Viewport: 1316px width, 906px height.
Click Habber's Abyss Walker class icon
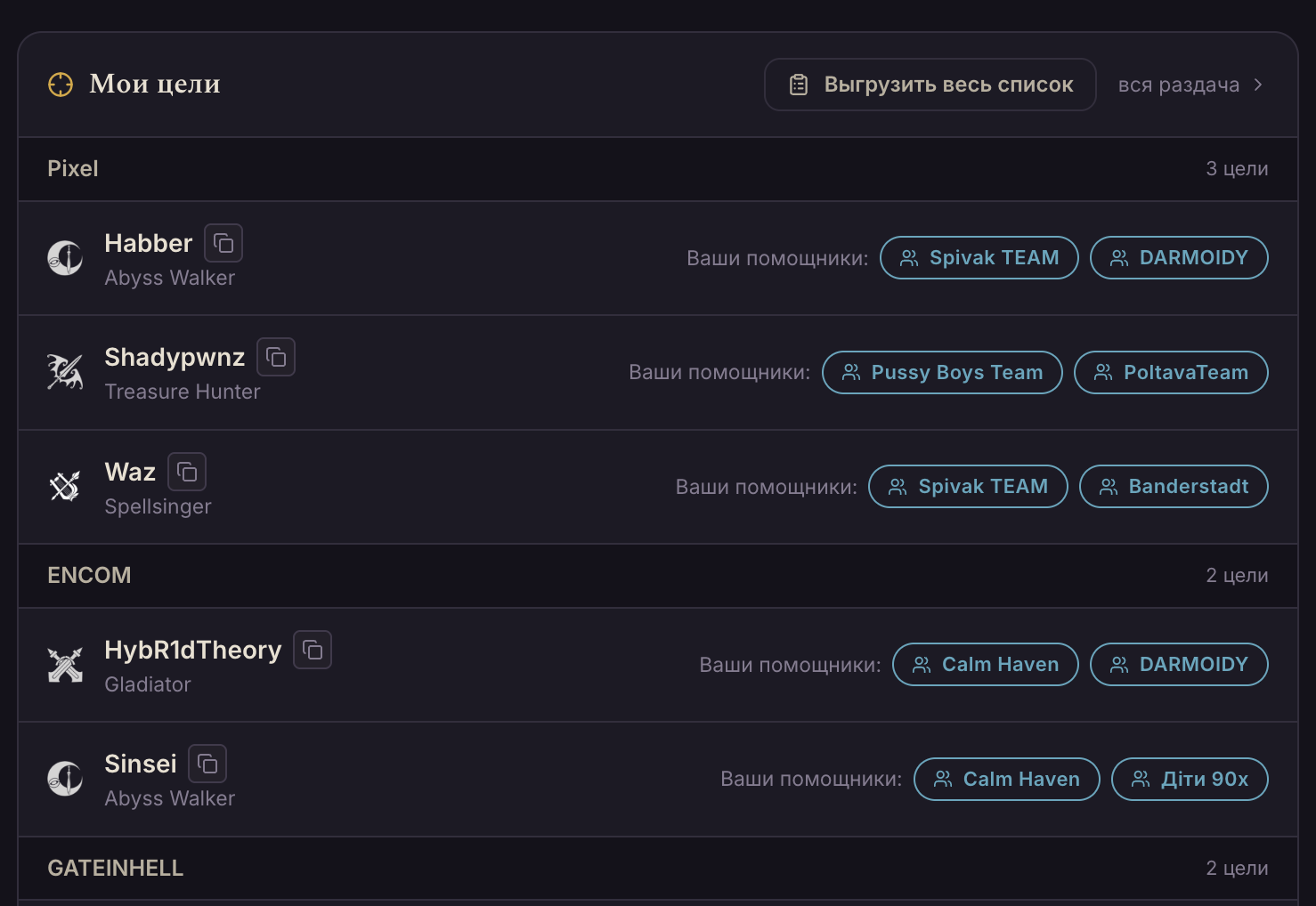pyautogui.click(x=65, y=258)
